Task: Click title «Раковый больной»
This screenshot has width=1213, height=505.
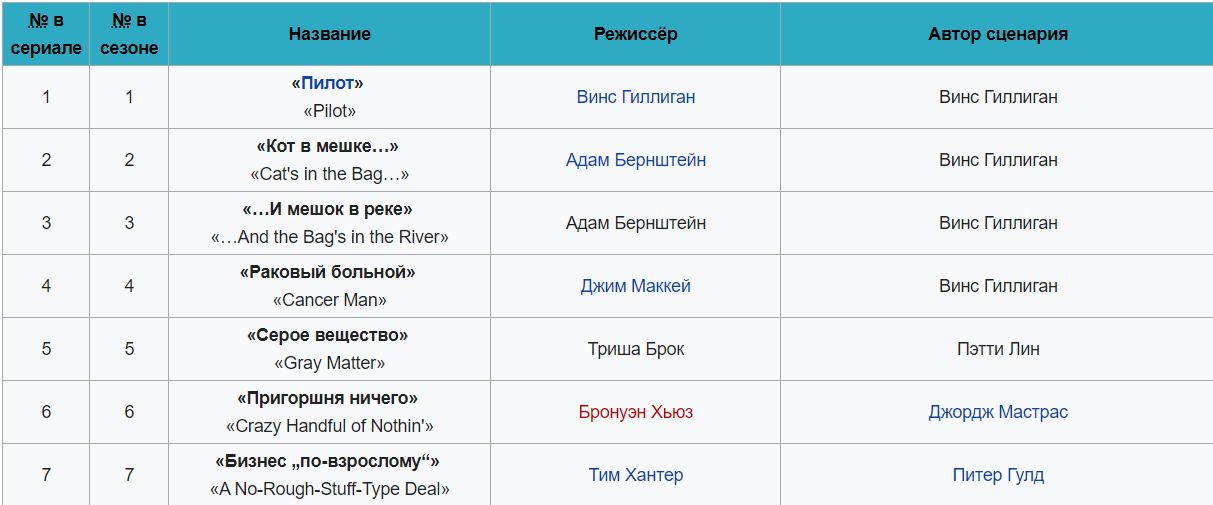Action: (x=329, y=272)
